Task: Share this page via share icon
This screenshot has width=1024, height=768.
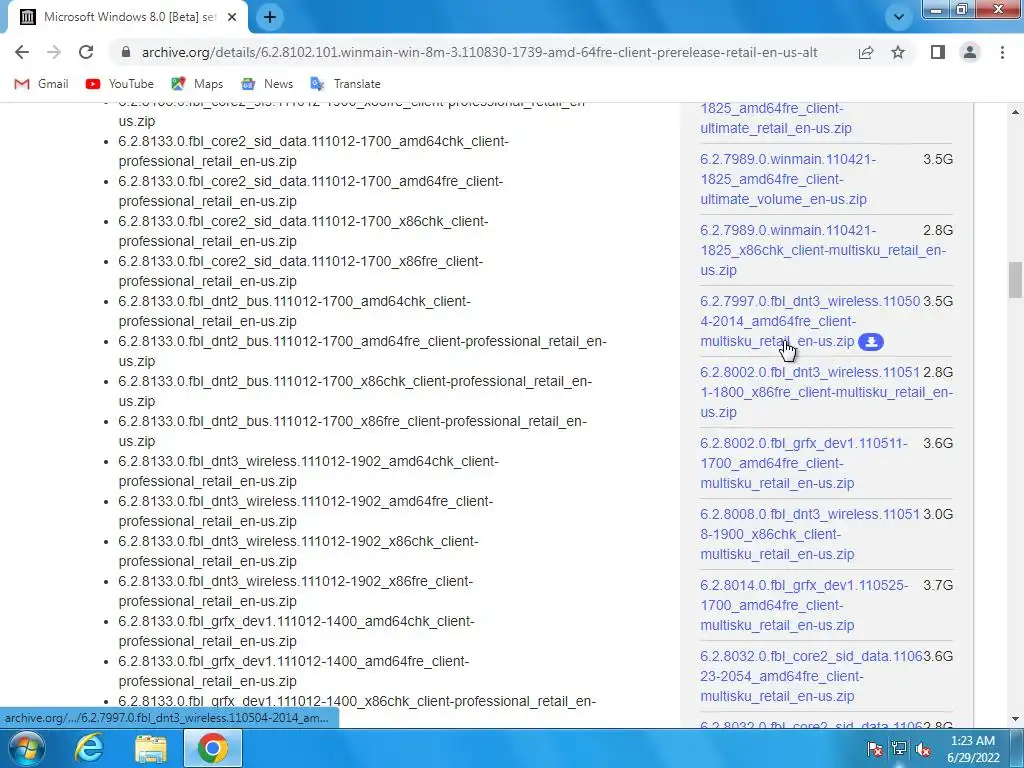Action: [x=866, y=52]
